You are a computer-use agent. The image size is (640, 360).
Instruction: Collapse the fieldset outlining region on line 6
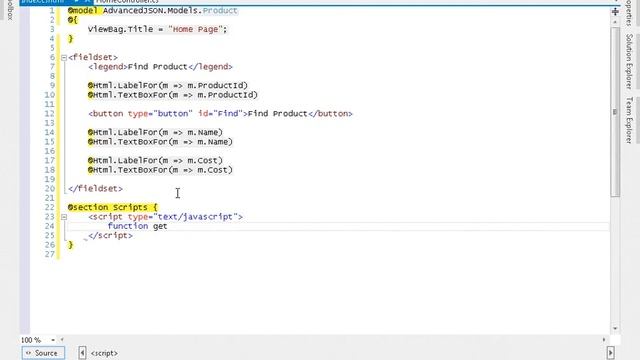[x=64, y=58]
